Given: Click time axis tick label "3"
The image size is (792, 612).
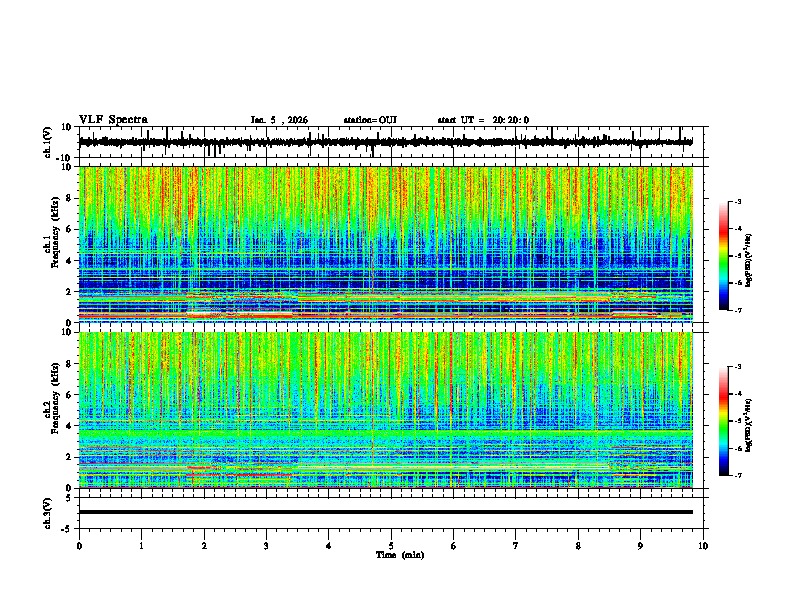Looking at the screenshot, I should click(x=266, y=546).
